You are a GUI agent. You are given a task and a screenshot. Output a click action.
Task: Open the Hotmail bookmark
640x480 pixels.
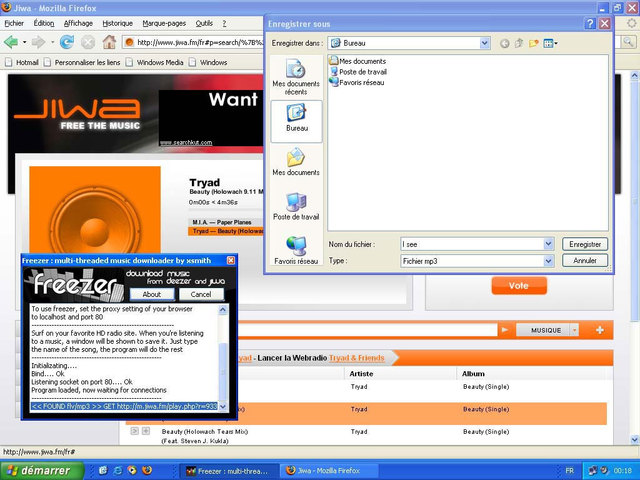pos(22,62)
